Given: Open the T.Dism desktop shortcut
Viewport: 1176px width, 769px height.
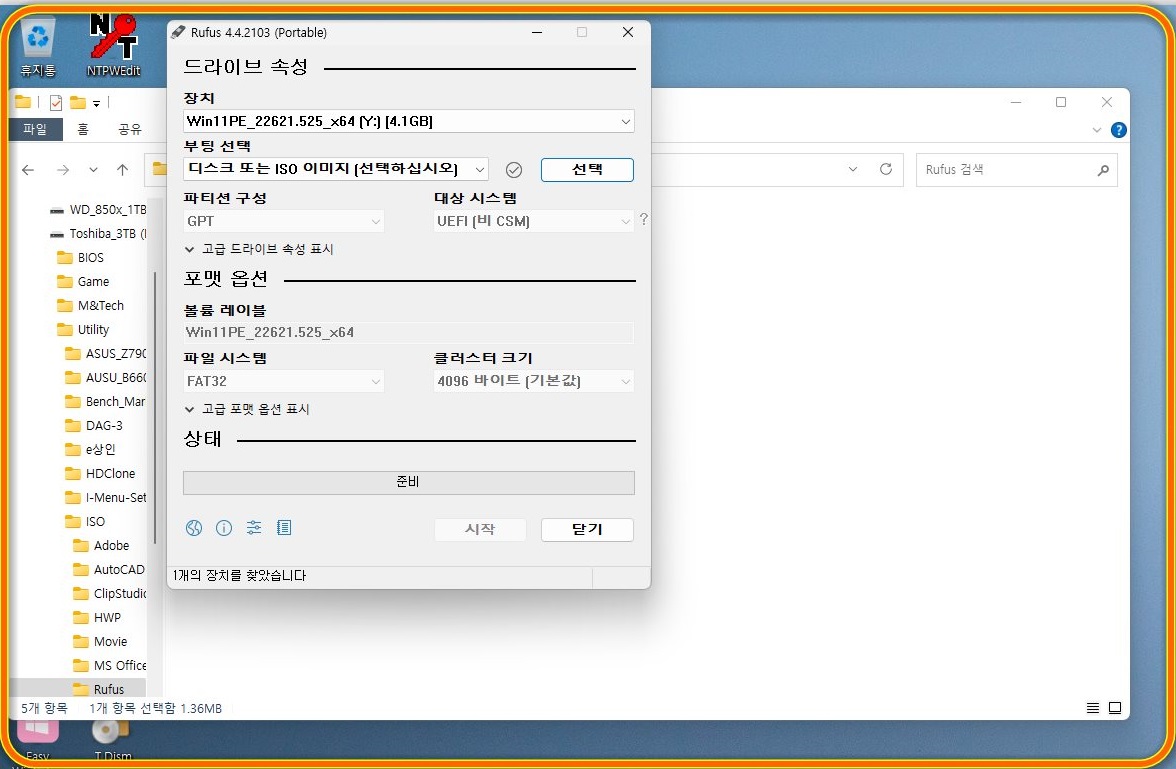Looking at the screenshot, I should 112,739.
